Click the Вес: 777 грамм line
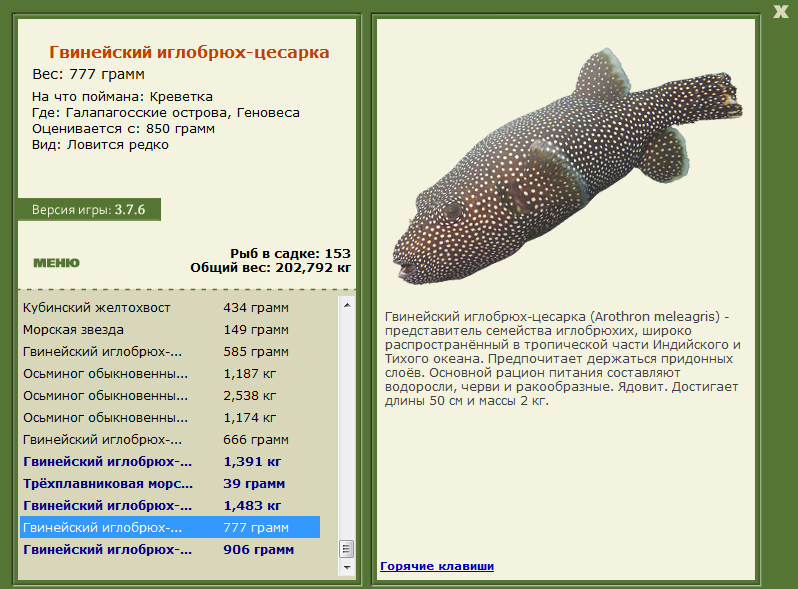This screenshot has width=798, height=589. click(x=89, y=74)
